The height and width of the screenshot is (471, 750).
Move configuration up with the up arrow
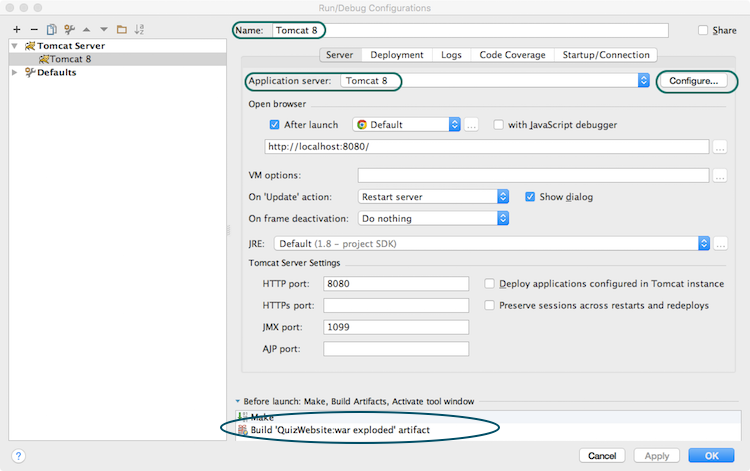(x=87, y=30)
